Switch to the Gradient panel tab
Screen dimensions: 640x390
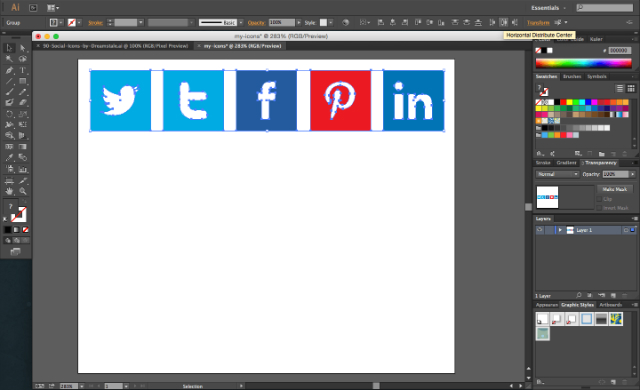coord(566,163)
